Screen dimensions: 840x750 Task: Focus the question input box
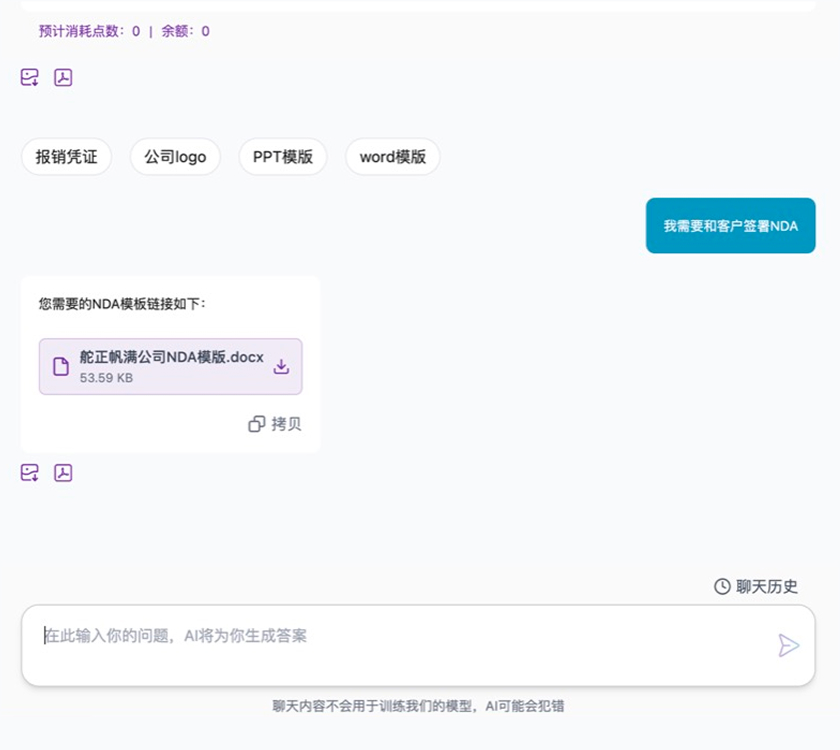coord(400,645)
